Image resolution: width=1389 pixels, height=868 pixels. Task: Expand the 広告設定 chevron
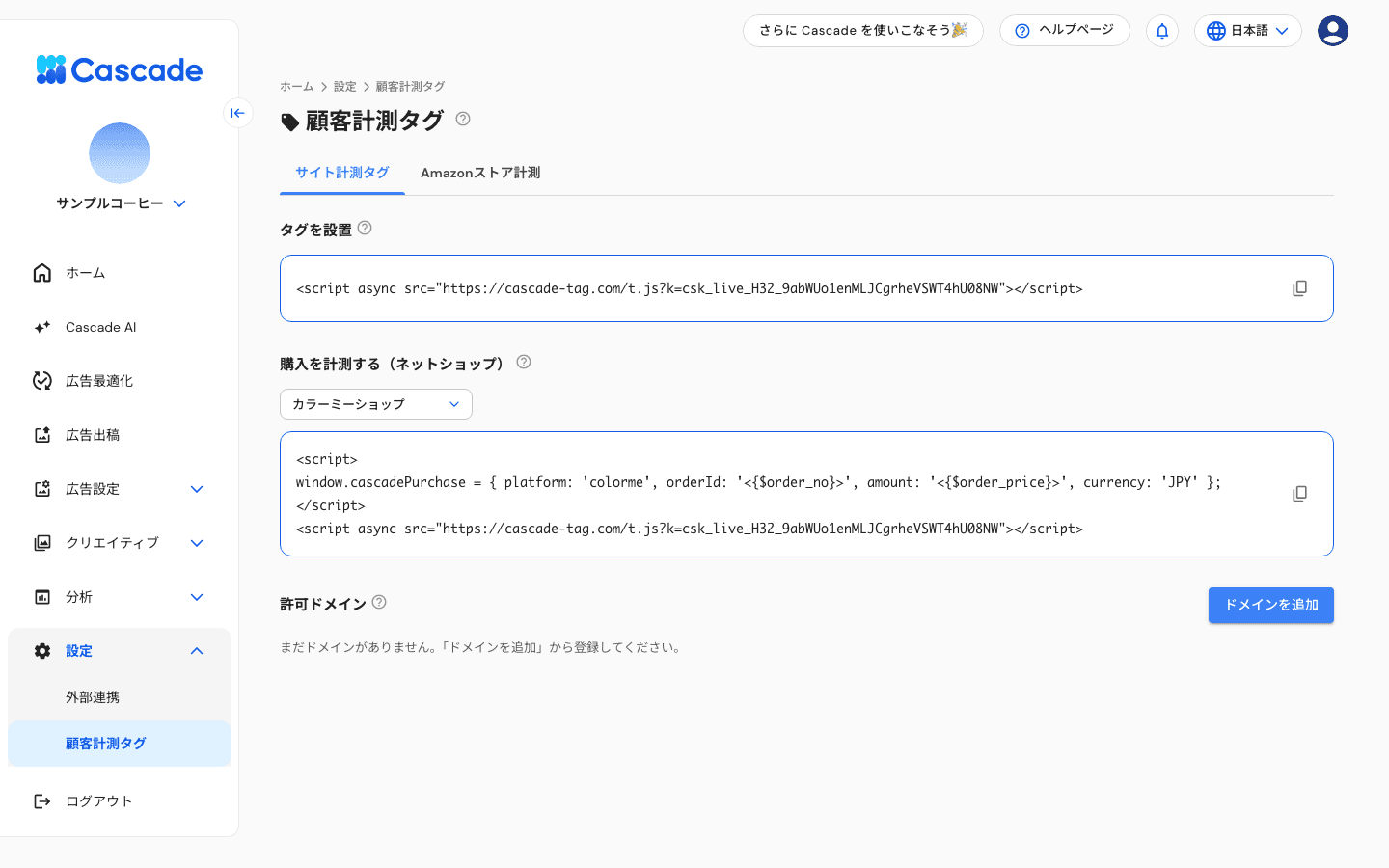[x=197, y=489]
